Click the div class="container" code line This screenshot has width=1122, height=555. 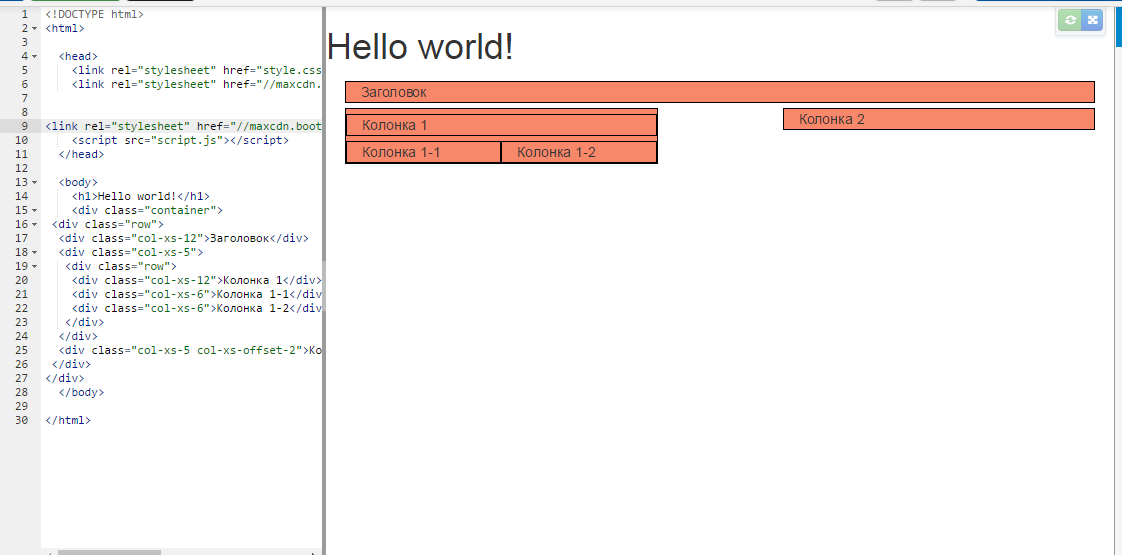tap(147, 210)
